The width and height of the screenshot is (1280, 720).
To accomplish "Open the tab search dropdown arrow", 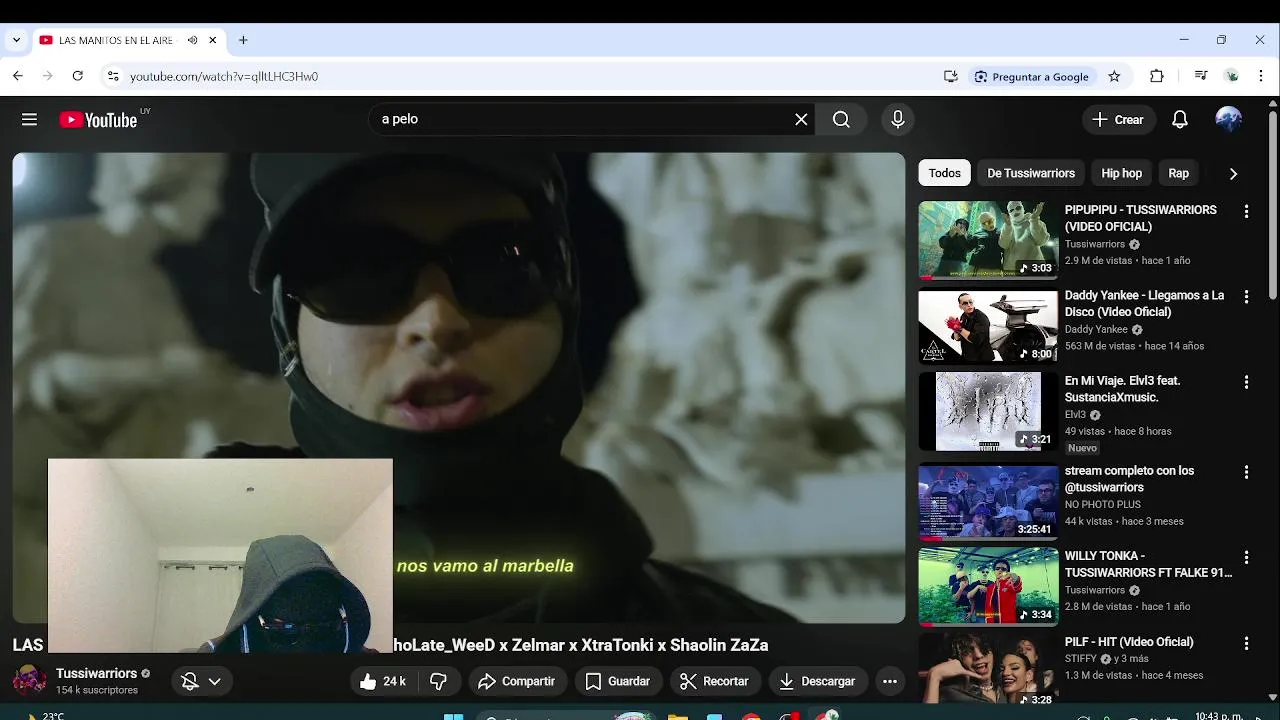I will click(16, 40).
